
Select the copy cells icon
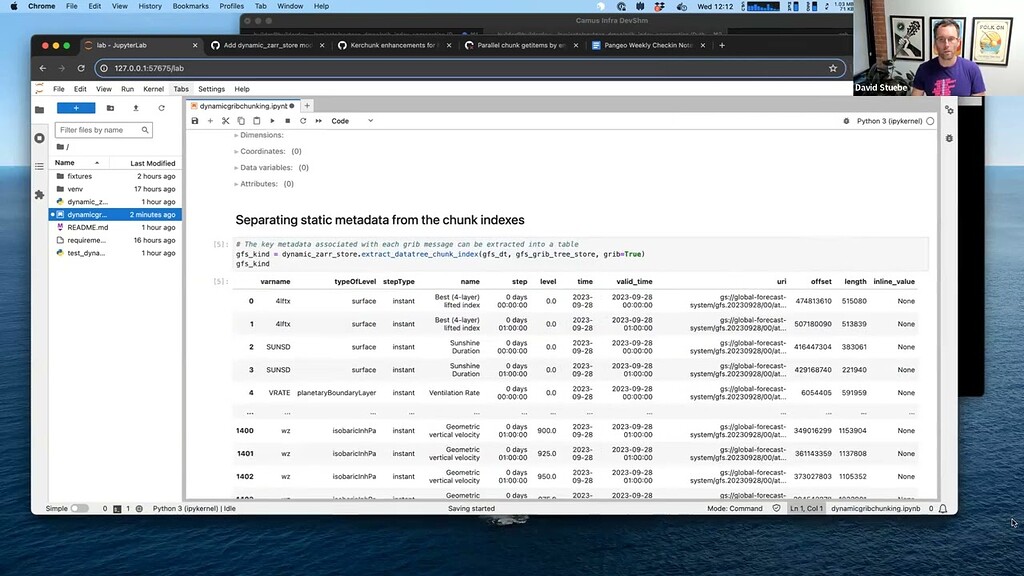pyautogui.click(x=243, y=121)
